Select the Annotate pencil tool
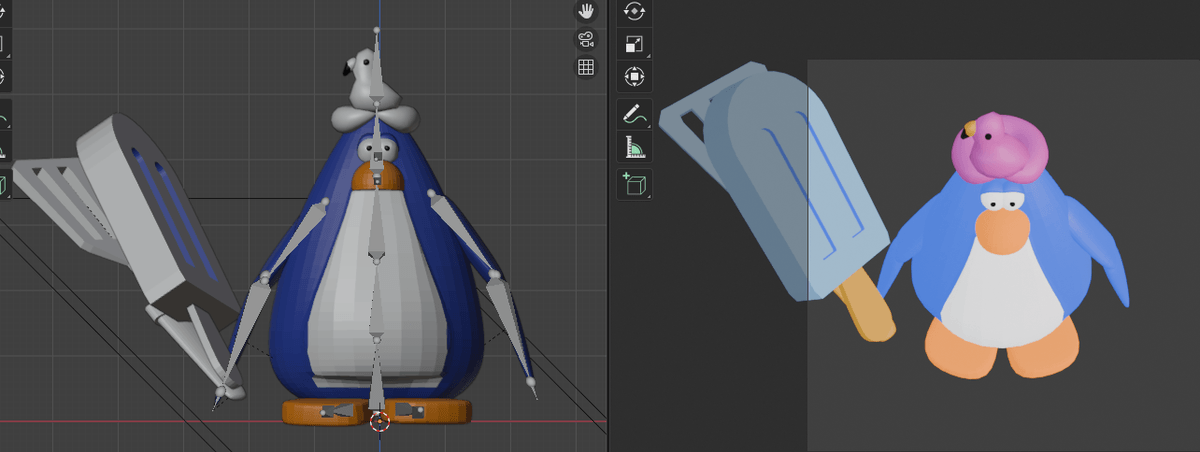The height and width of the screenshot is (452, 1200). pyautogui.click(x=635, y=115)
